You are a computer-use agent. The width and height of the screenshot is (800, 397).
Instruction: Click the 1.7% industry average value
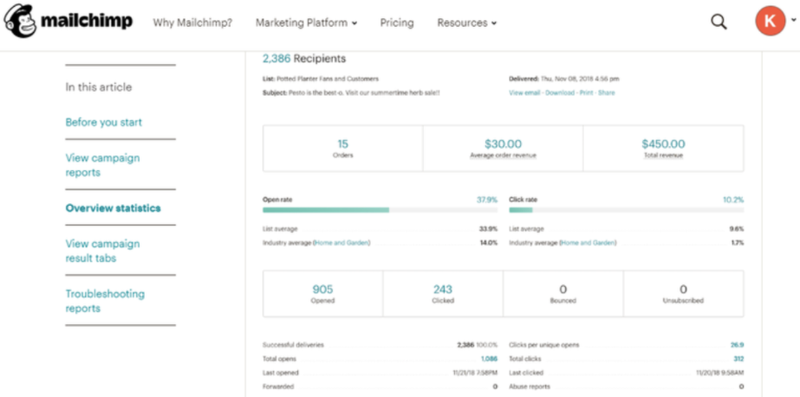(737, 243)
